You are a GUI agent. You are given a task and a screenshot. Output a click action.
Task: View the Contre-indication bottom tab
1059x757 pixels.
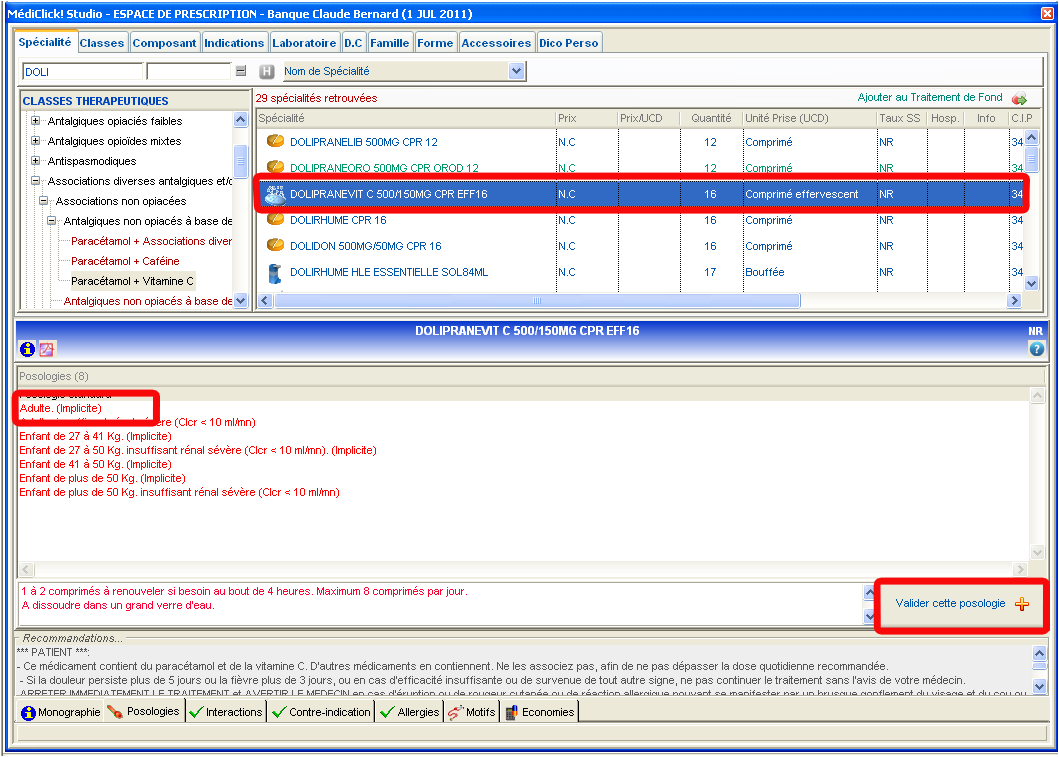pyautogui.click(x=321, y=712)
